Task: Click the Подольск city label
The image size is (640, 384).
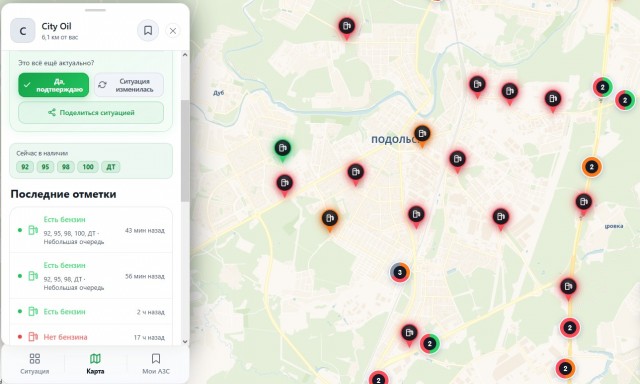Action: (x=395, y=139)
